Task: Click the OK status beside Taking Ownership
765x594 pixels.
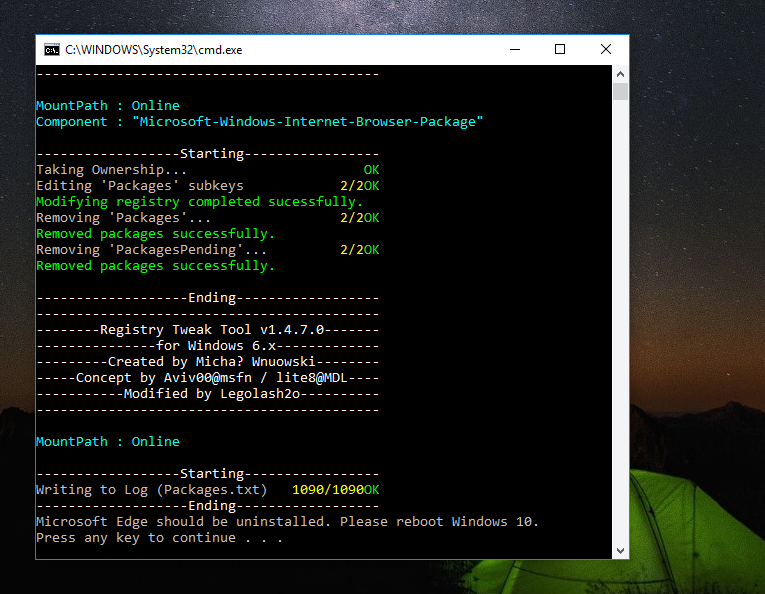Action: pyautogui.click(x=371, y=170)
